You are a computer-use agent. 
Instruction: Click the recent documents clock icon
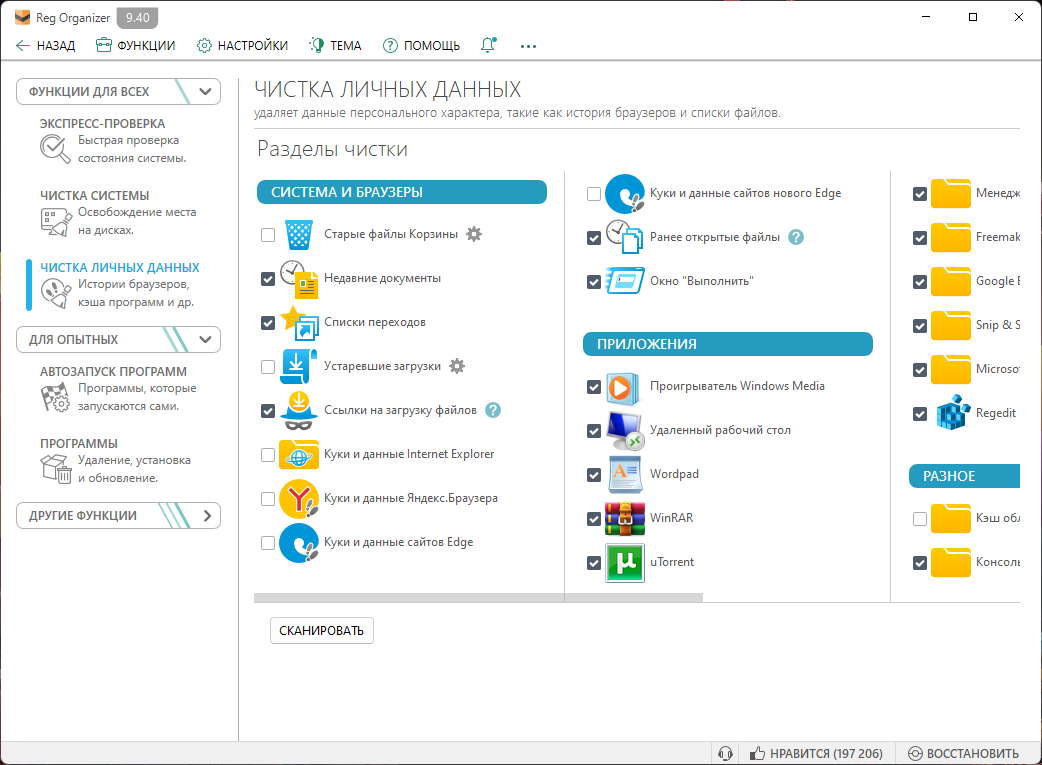point(299,278)
